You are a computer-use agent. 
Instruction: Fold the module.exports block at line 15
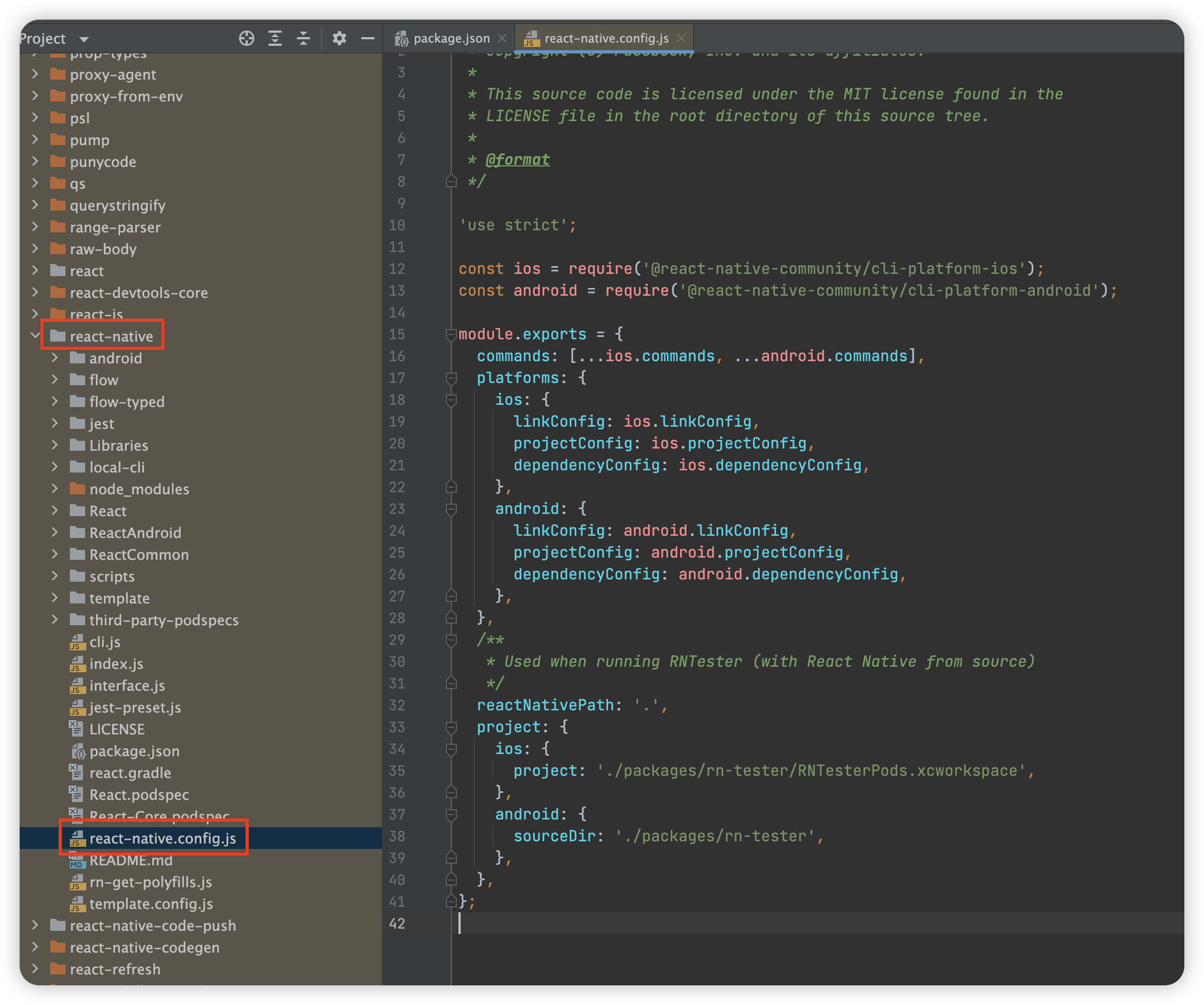click(x=451, y=334)
